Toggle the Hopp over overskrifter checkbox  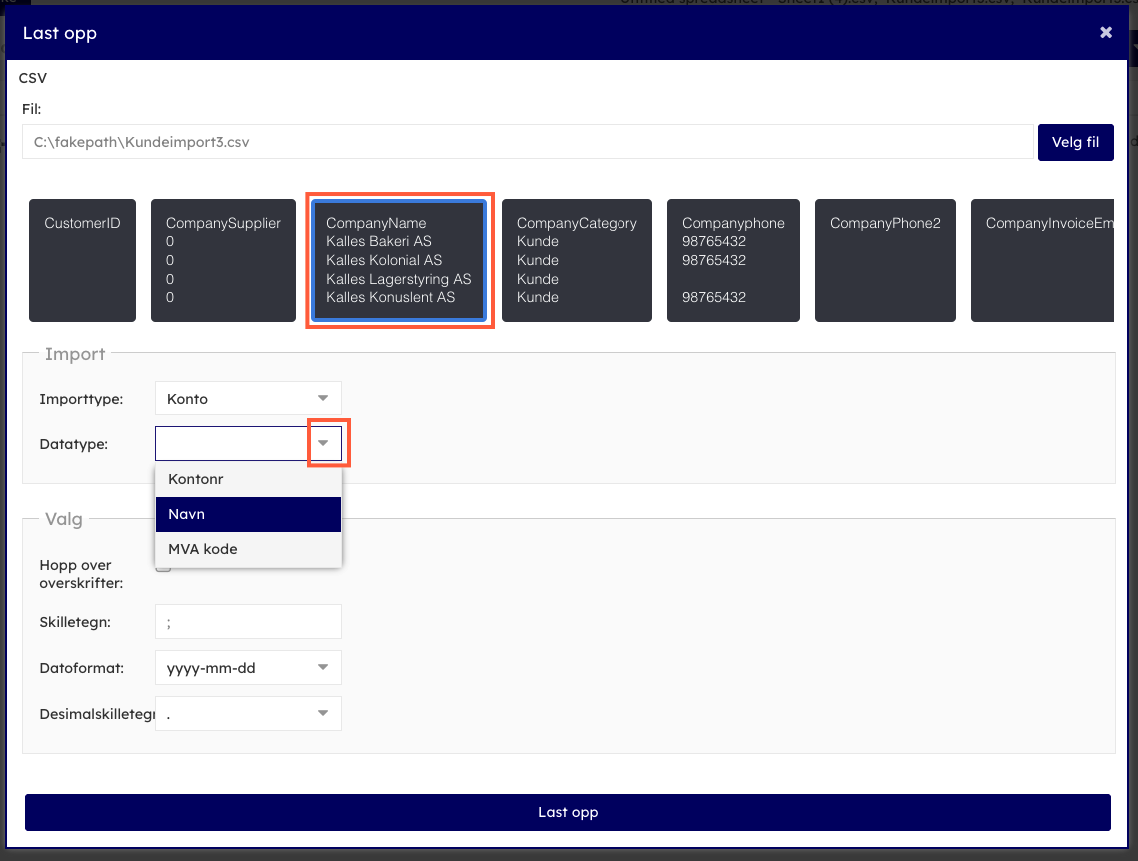tap(162, 567)
